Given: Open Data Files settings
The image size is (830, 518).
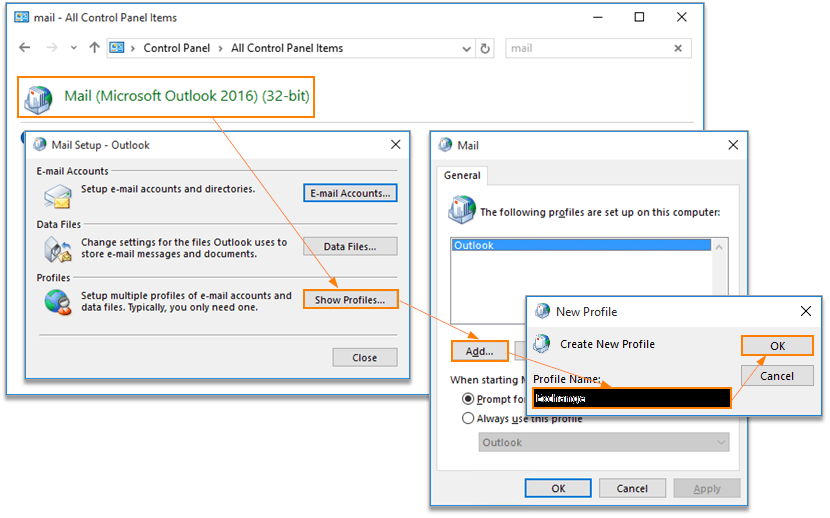Looking at the screenshot, I should pos(350,247).
